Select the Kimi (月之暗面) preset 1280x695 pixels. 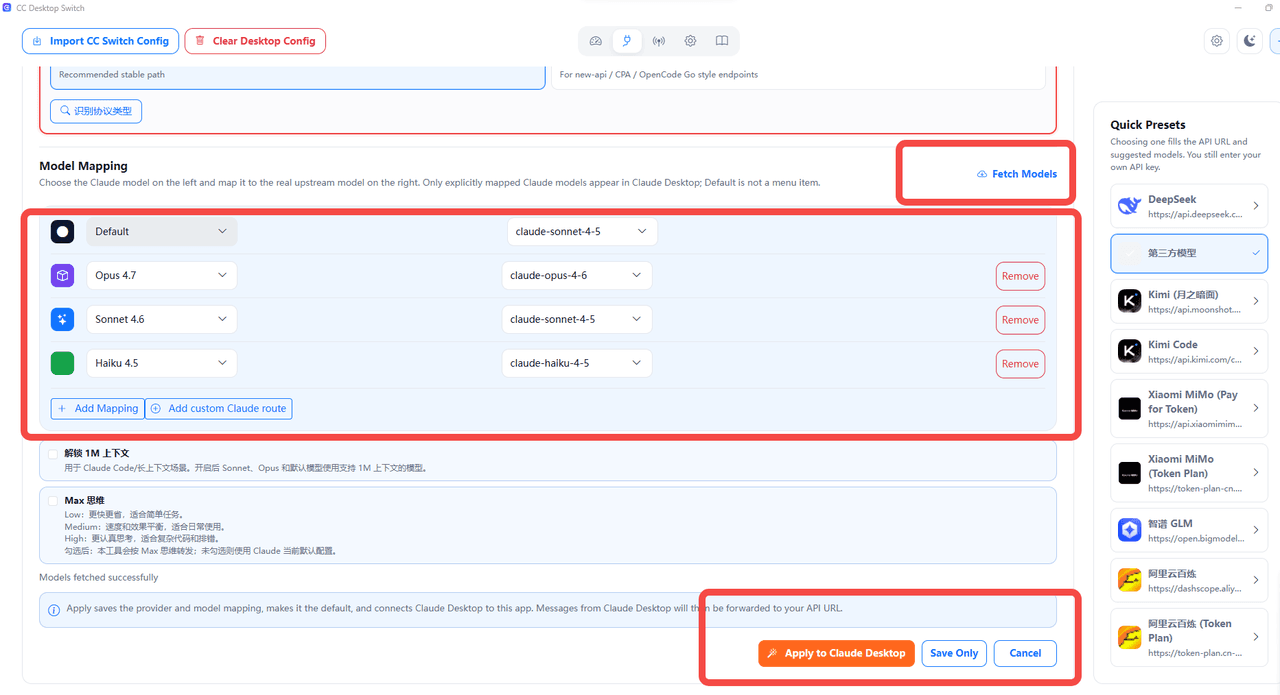[1189, 301]
